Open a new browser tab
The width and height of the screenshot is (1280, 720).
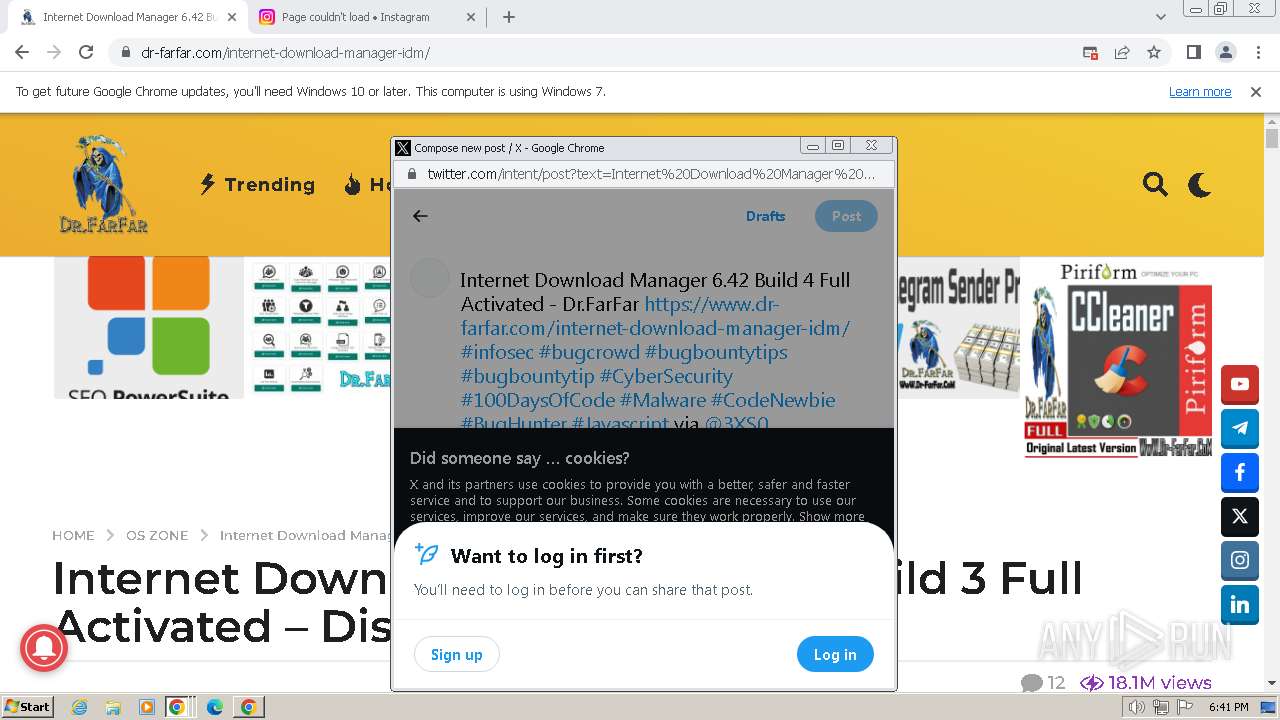point(509,17)
